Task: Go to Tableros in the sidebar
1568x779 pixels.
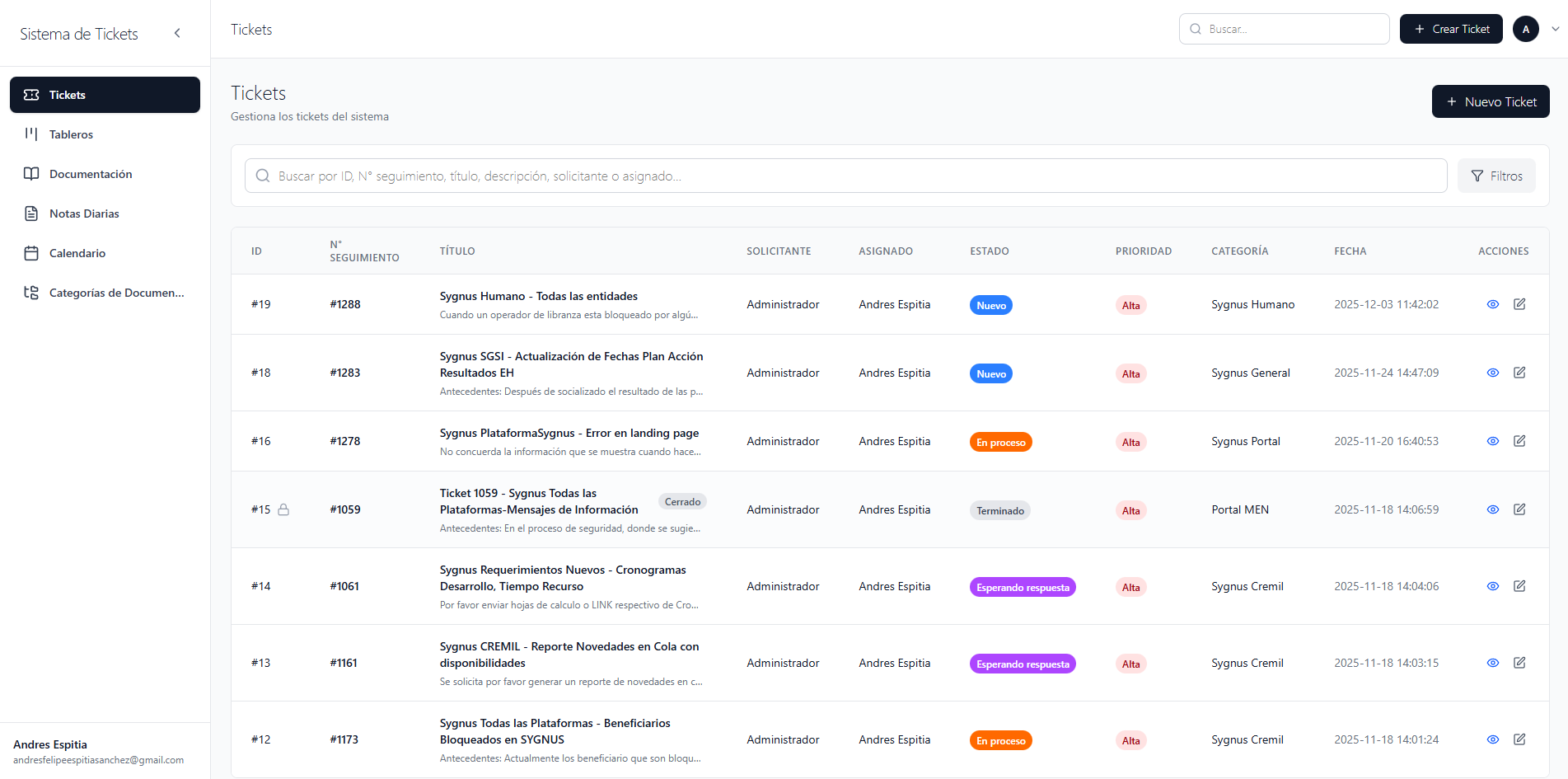Action: pyautogui.click(x=71, y=134)
